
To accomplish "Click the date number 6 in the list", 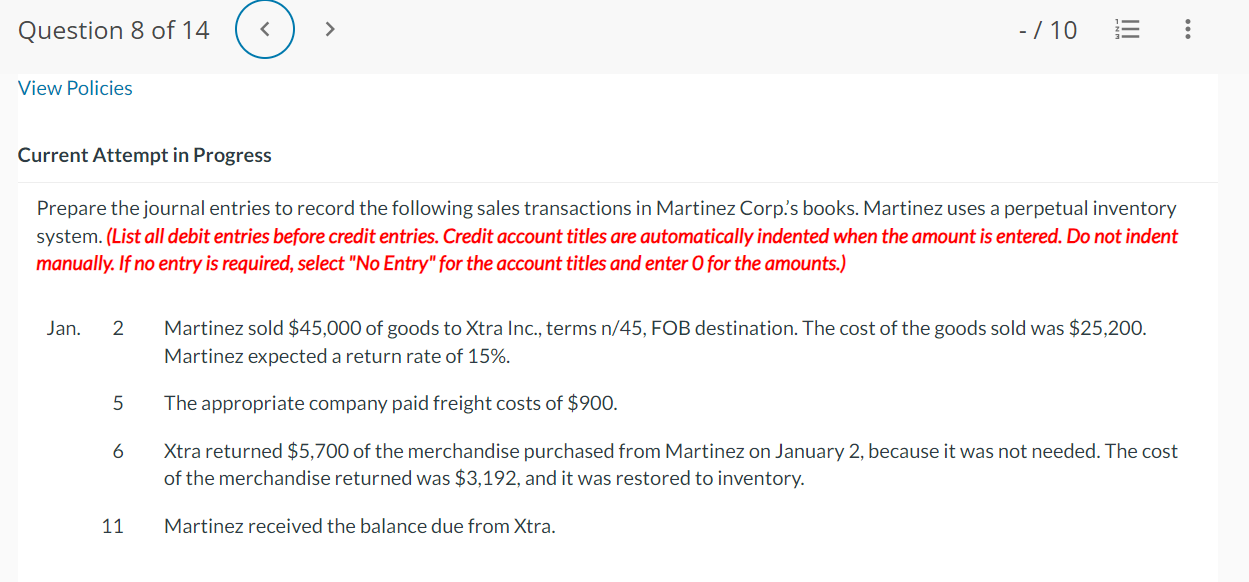I will pos(118,451).
